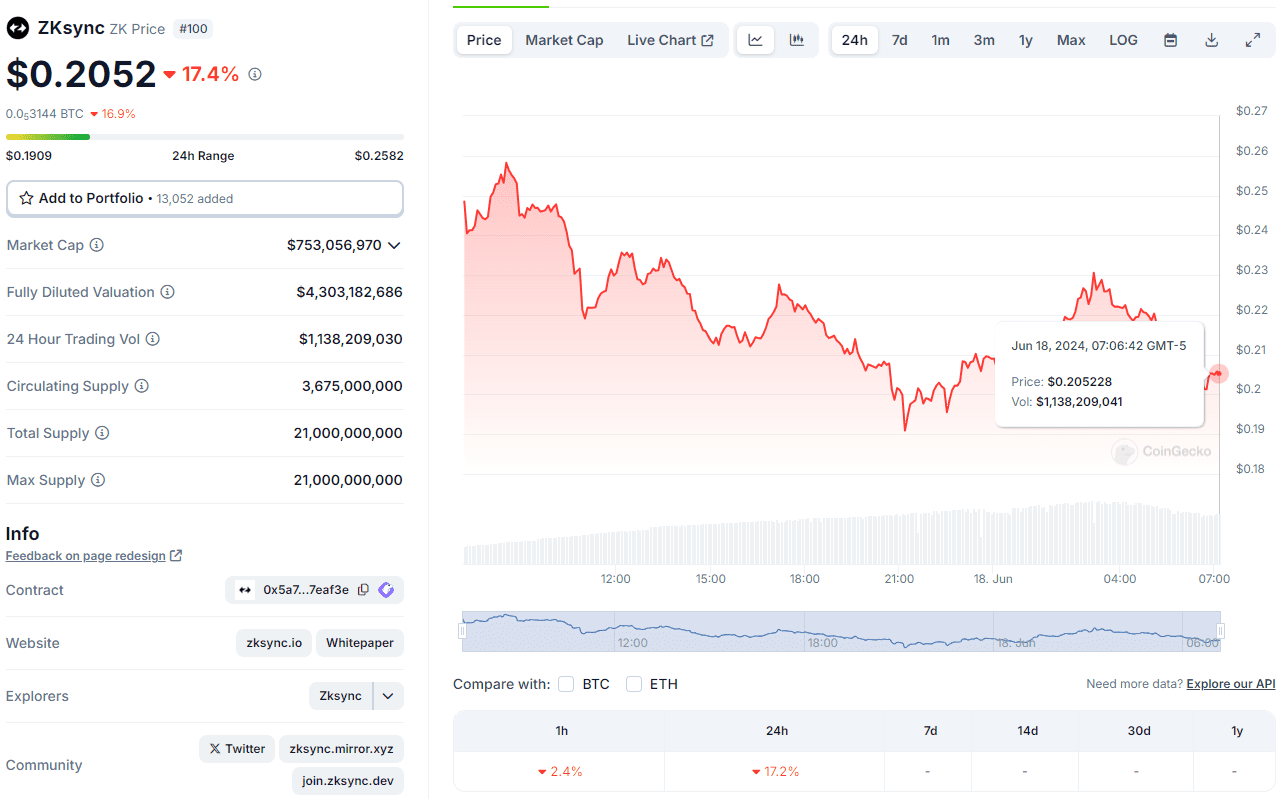Image resolution: width=1283 pixels, height=799 pixels.
Task: Open the Zksync explorer button
Action: tap(341, 696)
